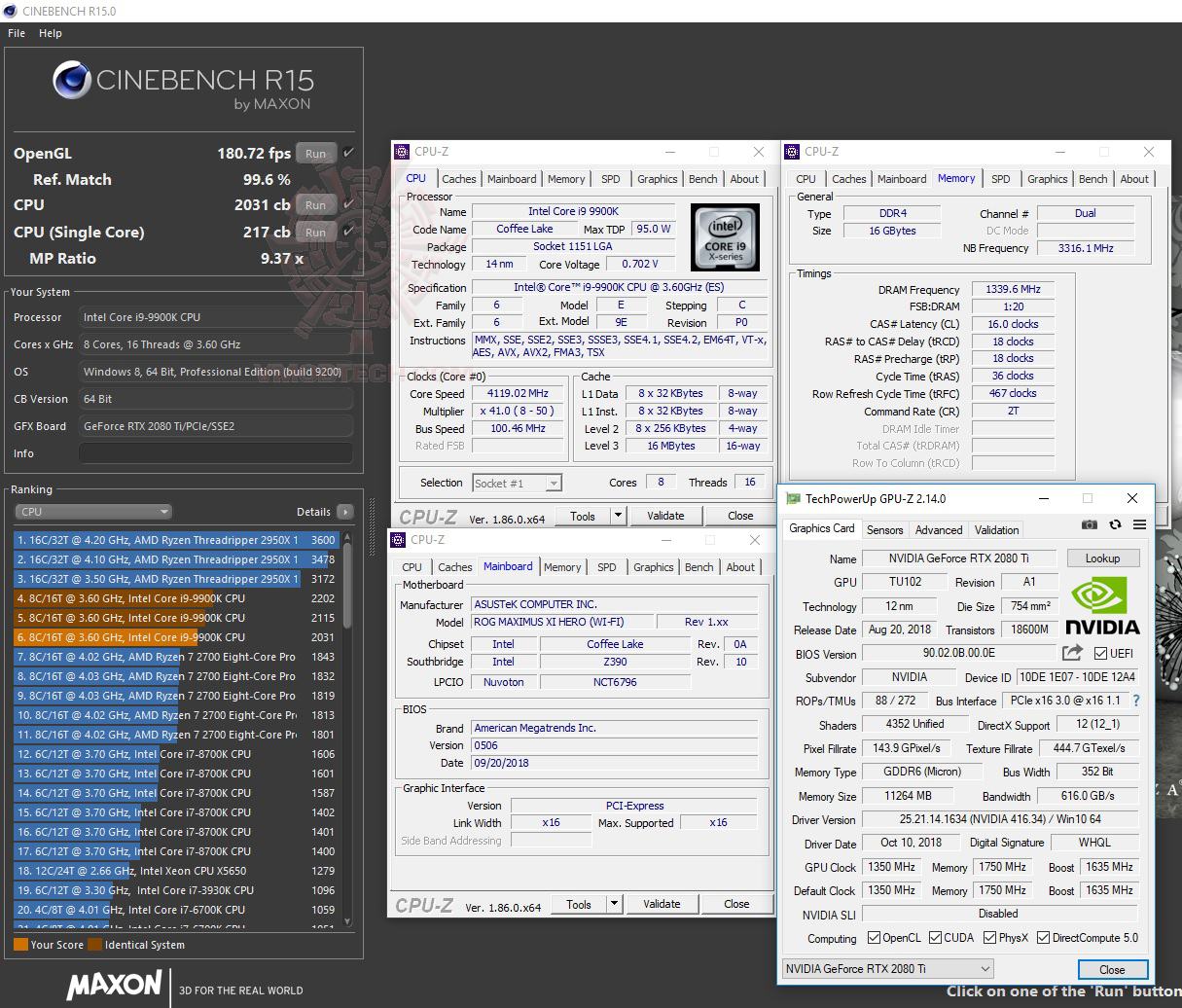This screenshot has width=1182, height=1008.
Task: Click the title bar icon of CPU-Z Mainboard window
Action: (x=399, y=540)
